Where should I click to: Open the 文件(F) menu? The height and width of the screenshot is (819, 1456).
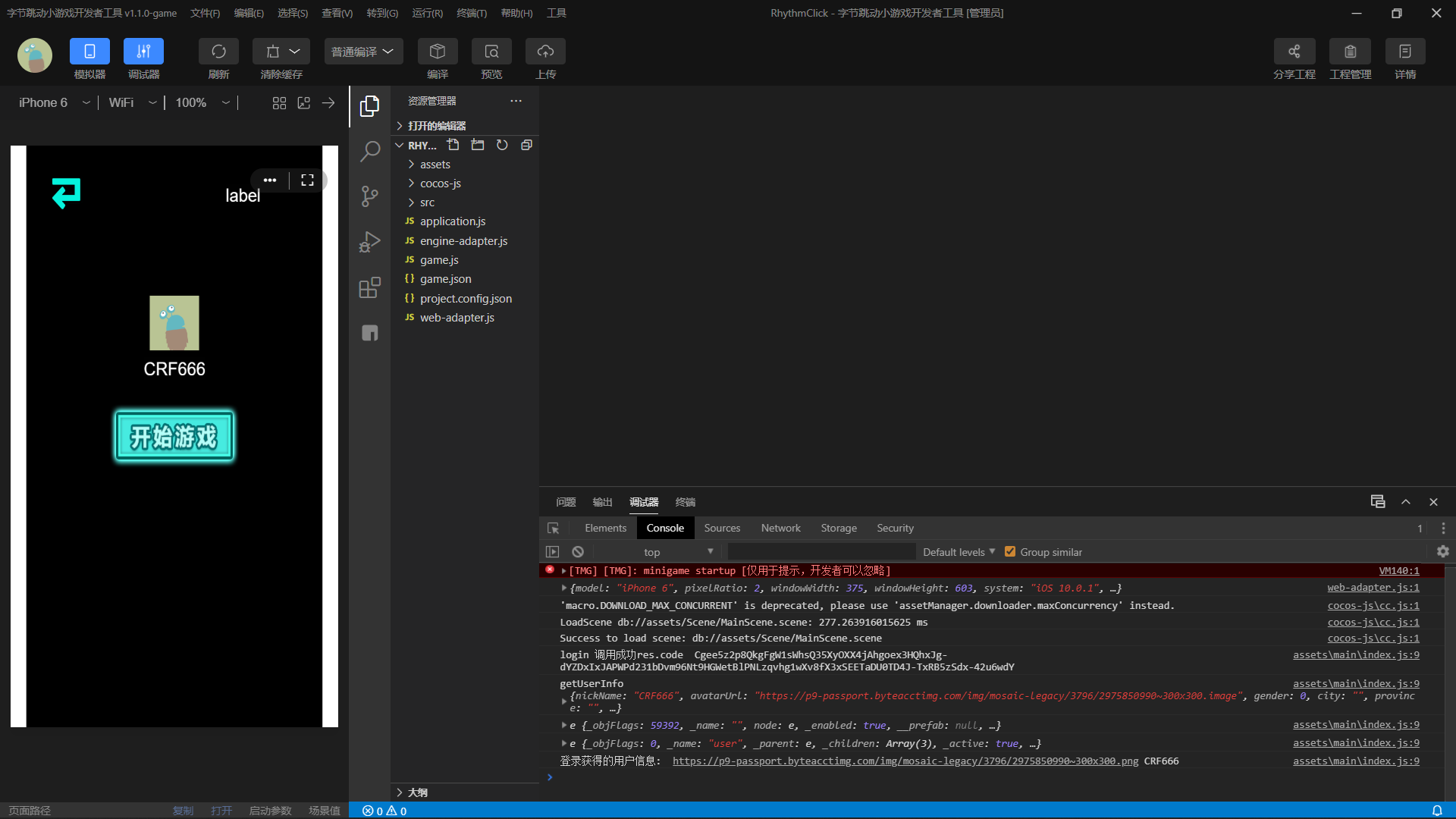pyautogui.click(x=205, y=13)
